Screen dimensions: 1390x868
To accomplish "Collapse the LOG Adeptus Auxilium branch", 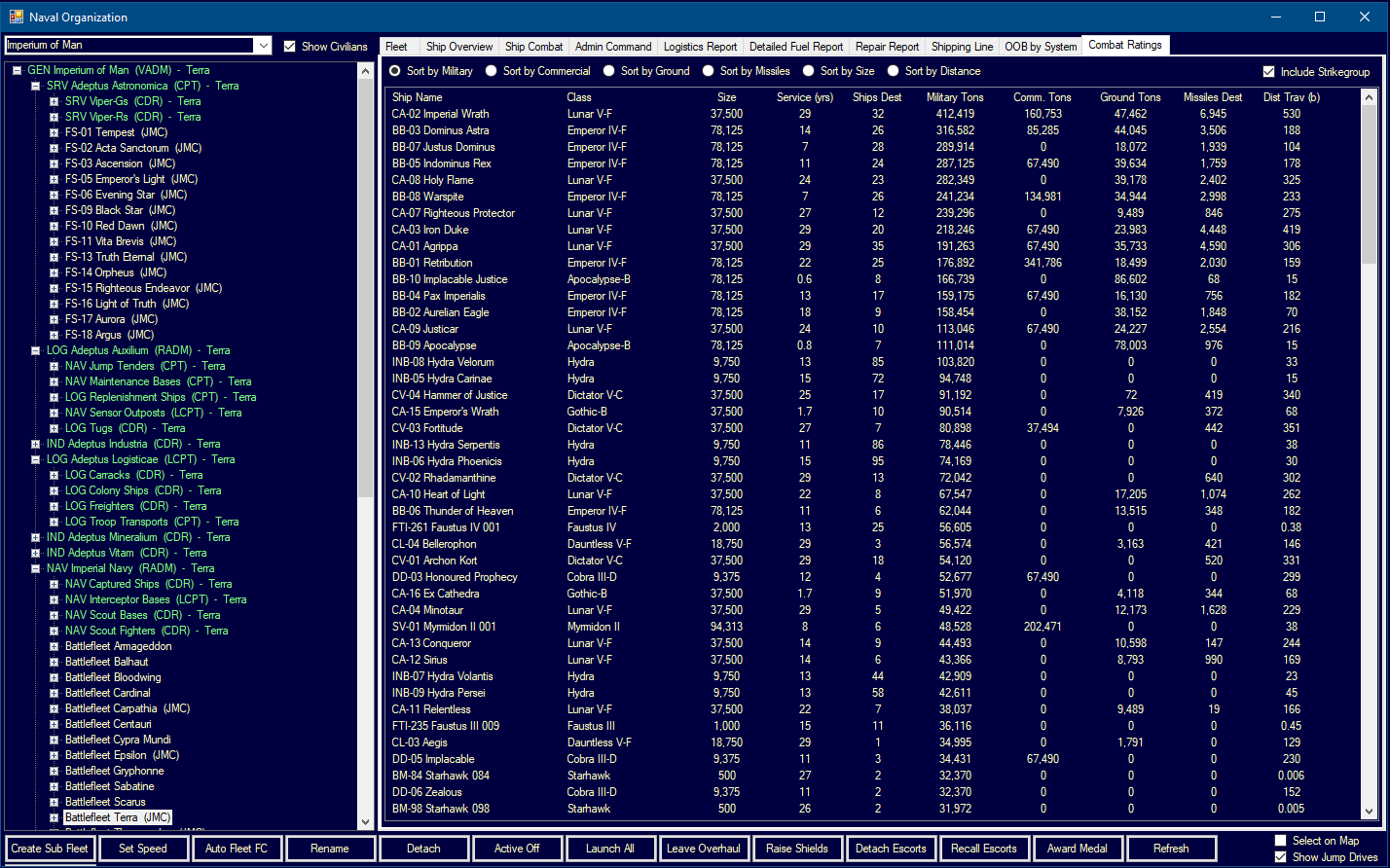I will (35, 350).
